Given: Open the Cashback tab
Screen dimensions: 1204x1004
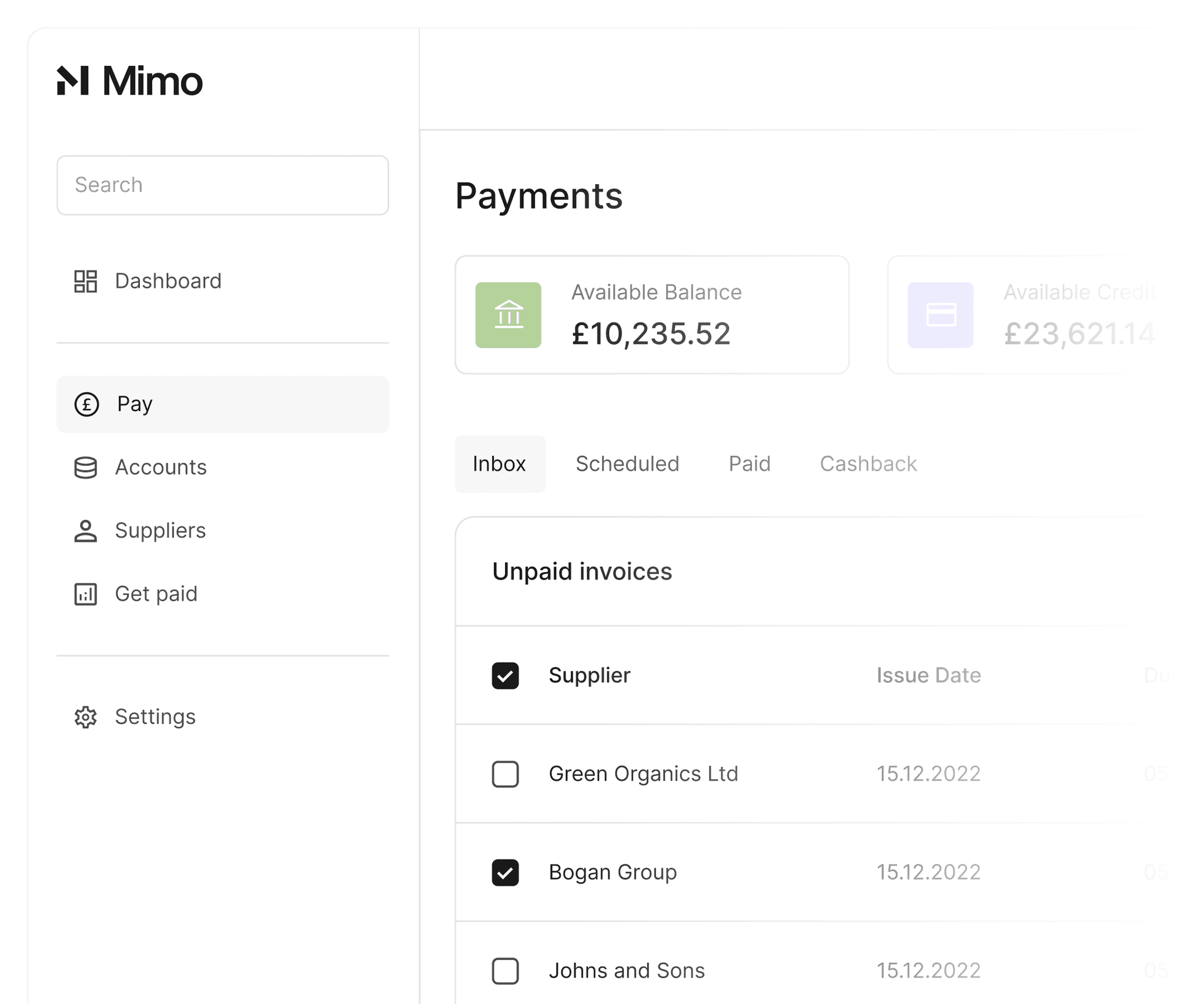Looking at the screenshot, I should [868, 464].
